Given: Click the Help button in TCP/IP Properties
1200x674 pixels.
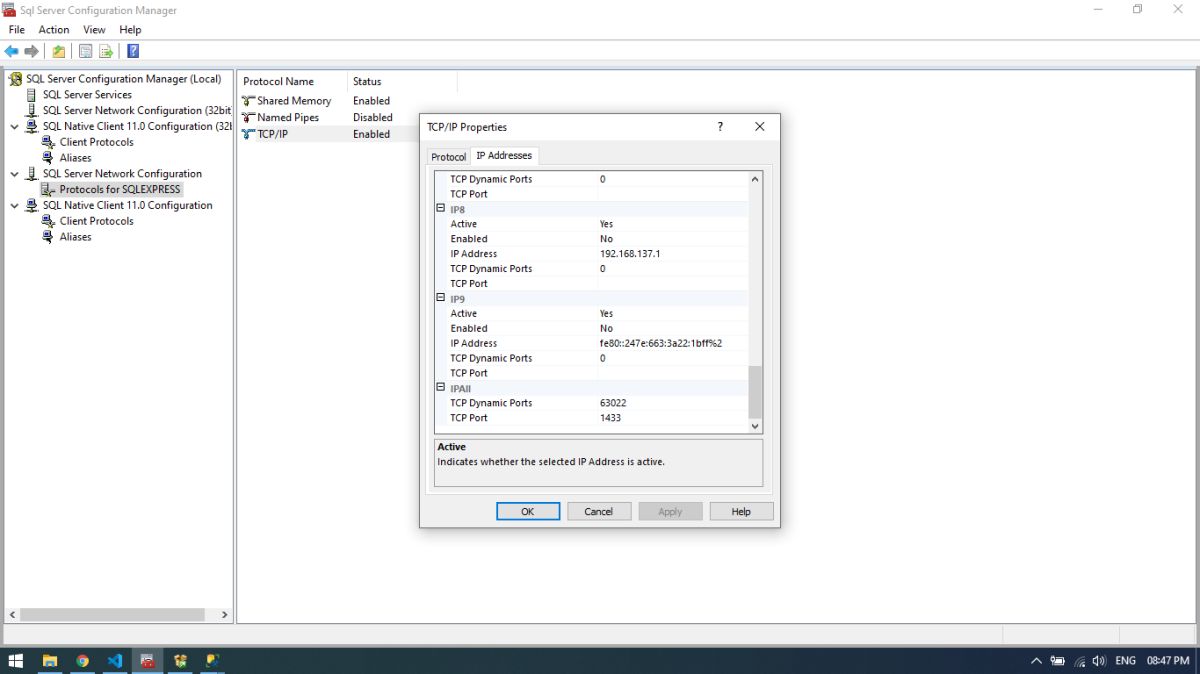Looking at the screenshot, I should point(741,511).
